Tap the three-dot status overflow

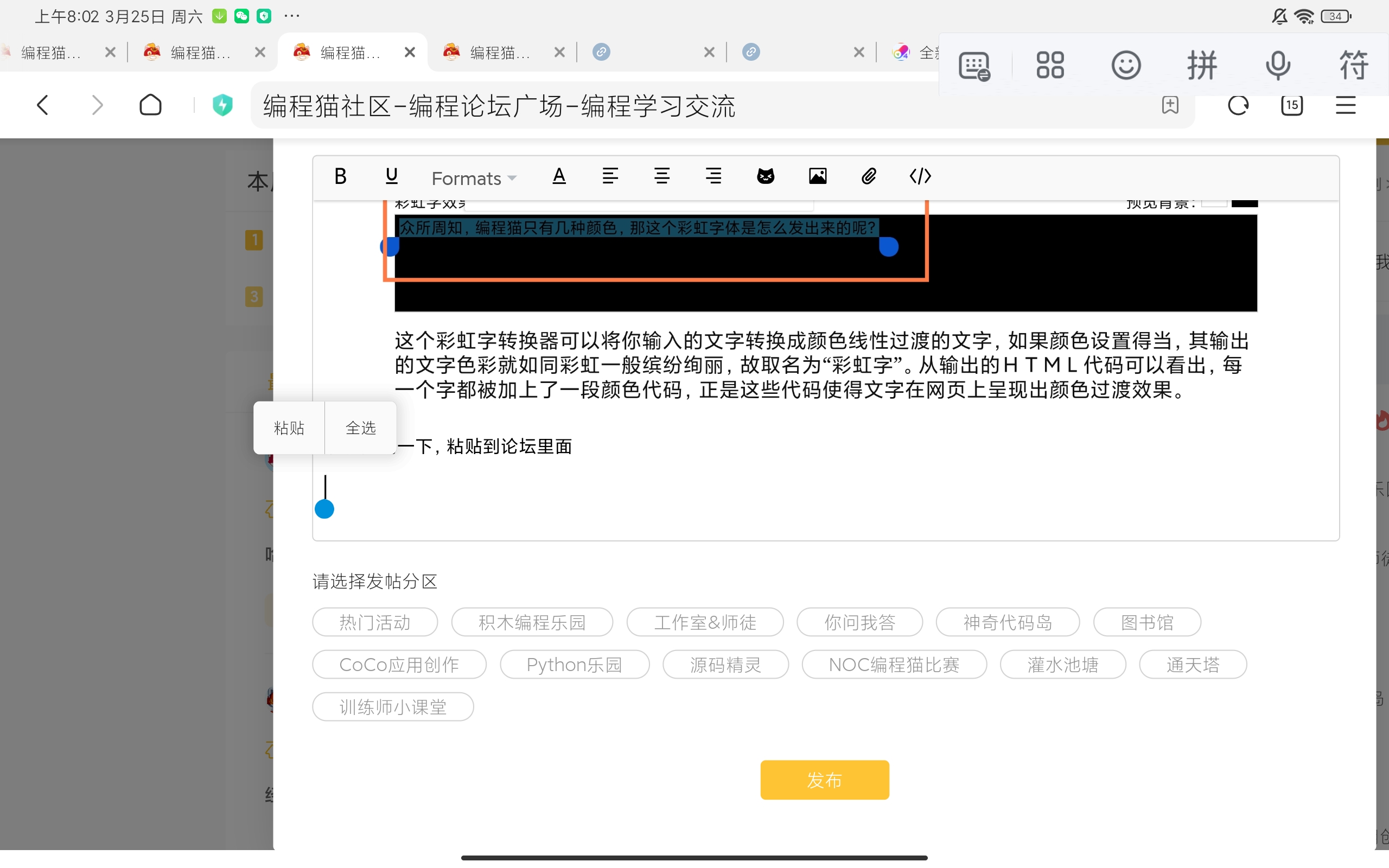291,16
